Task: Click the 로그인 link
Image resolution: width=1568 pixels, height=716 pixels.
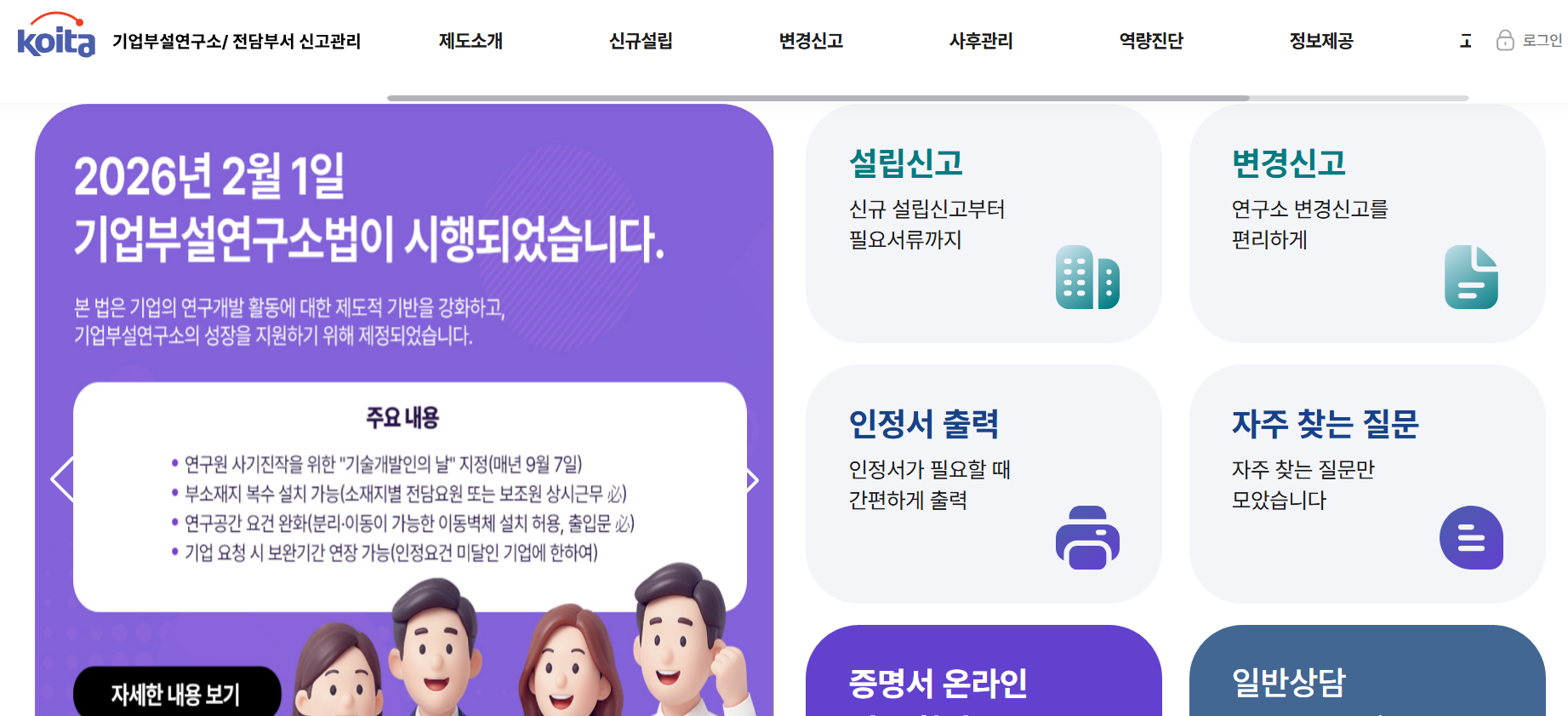Action: 1542,40
